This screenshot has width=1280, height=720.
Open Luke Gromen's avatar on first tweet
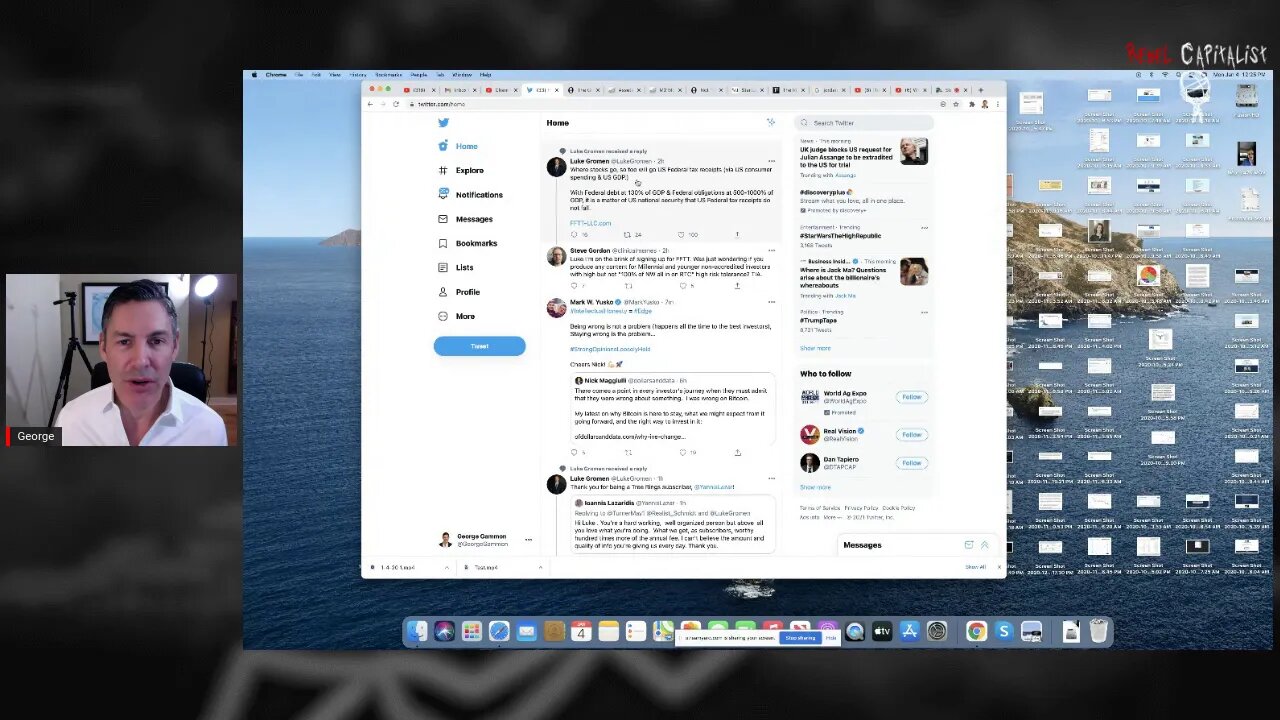[556, 167]
